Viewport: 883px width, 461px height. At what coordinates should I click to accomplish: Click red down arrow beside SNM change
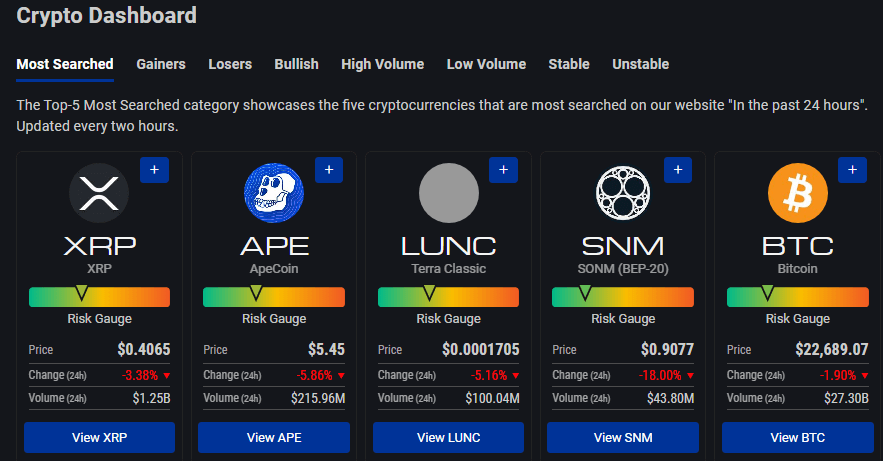tap(690, 375)
